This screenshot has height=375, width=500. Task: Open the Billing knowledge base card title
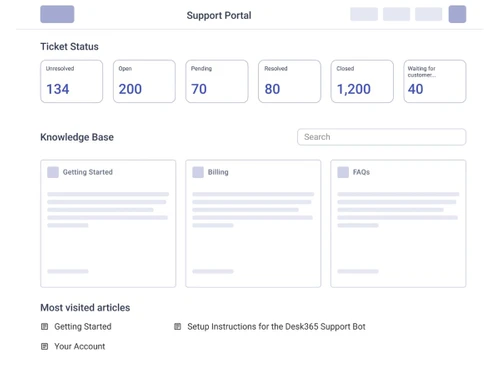[218, 172]
